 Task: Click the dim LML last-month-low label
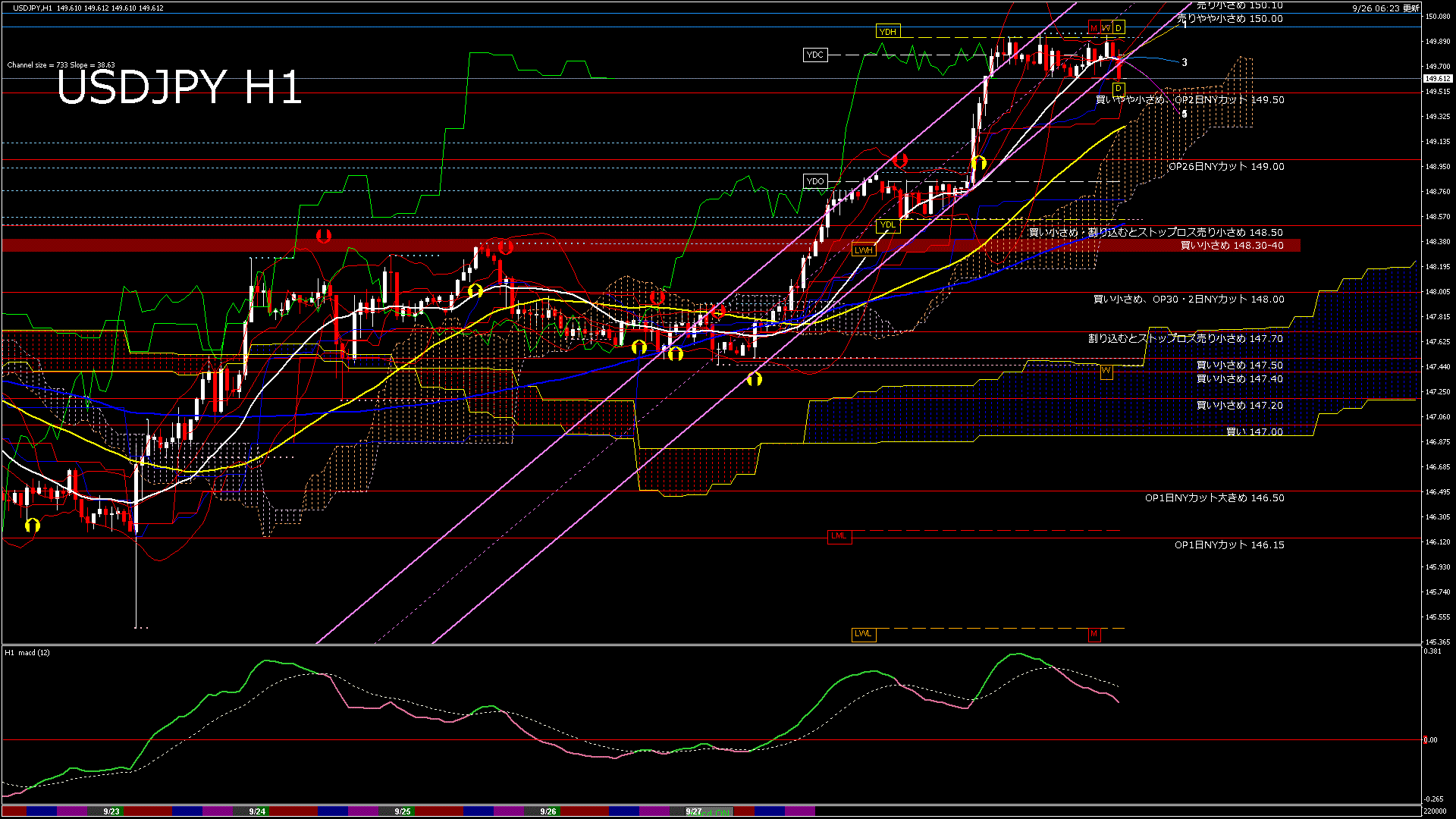[838, 536]
